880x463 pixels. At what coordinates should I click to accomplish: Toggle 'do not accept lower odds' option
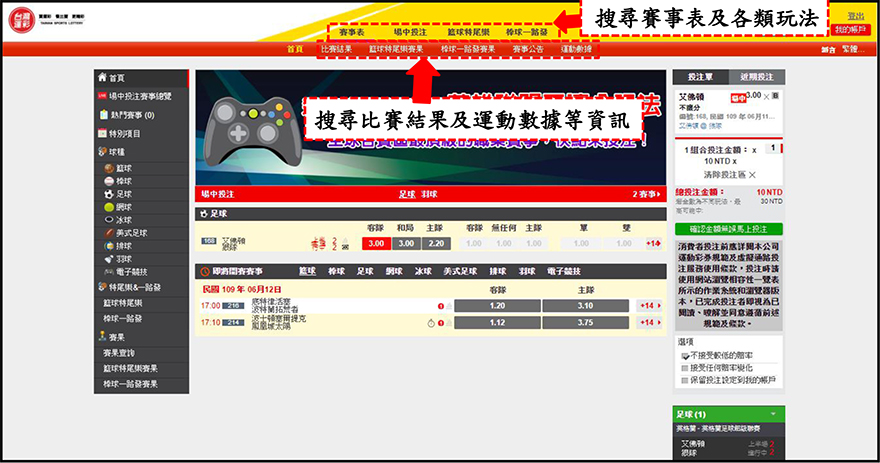(x=686, y=355)
